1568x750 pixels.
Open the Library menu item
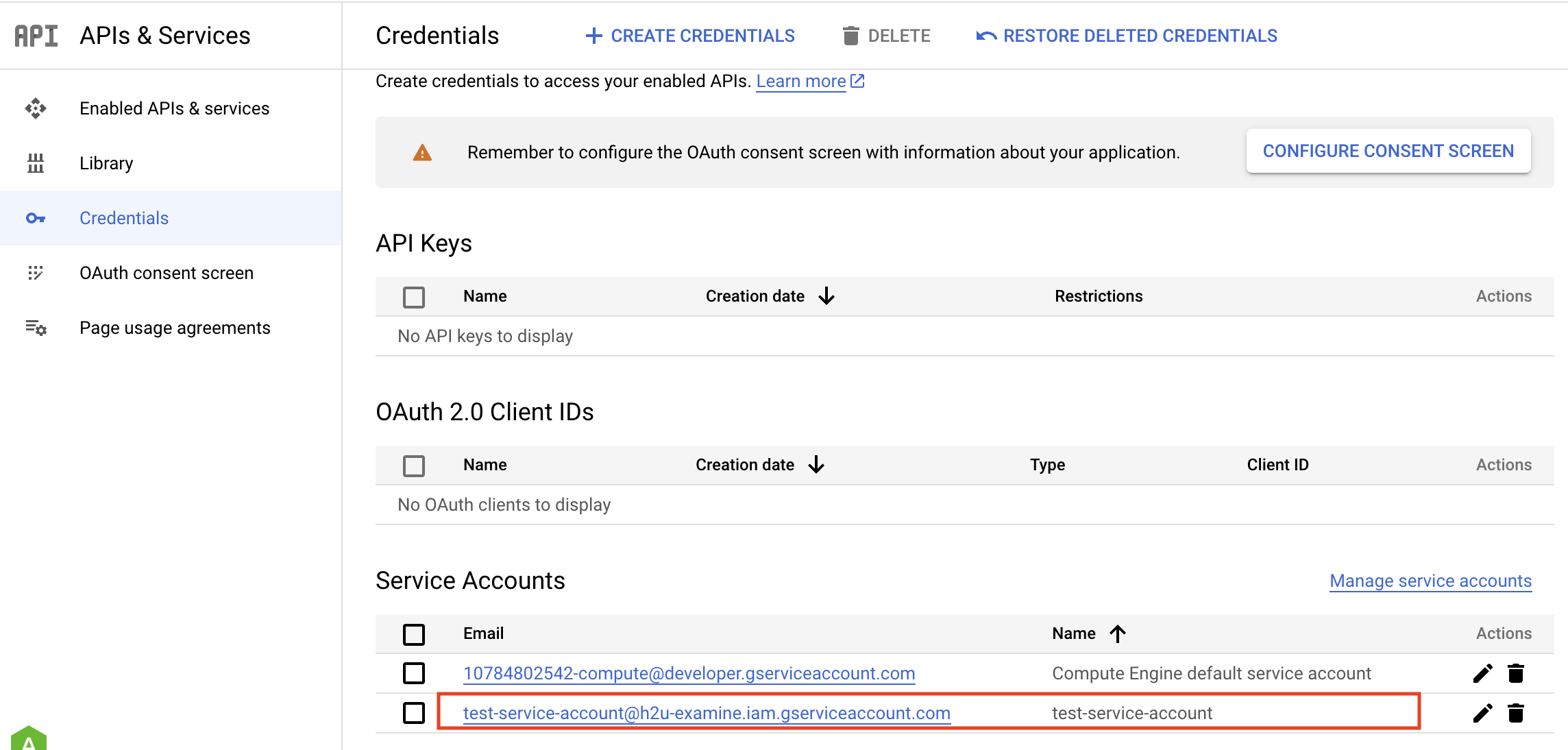pos(171,163)
